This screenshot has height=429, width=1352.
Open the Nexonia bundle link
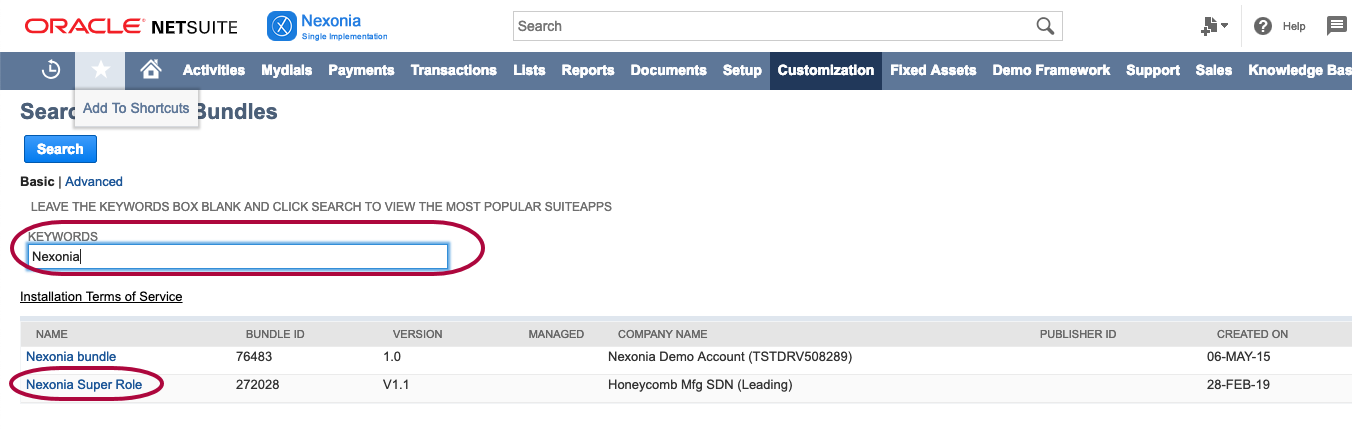coord(71,357)
